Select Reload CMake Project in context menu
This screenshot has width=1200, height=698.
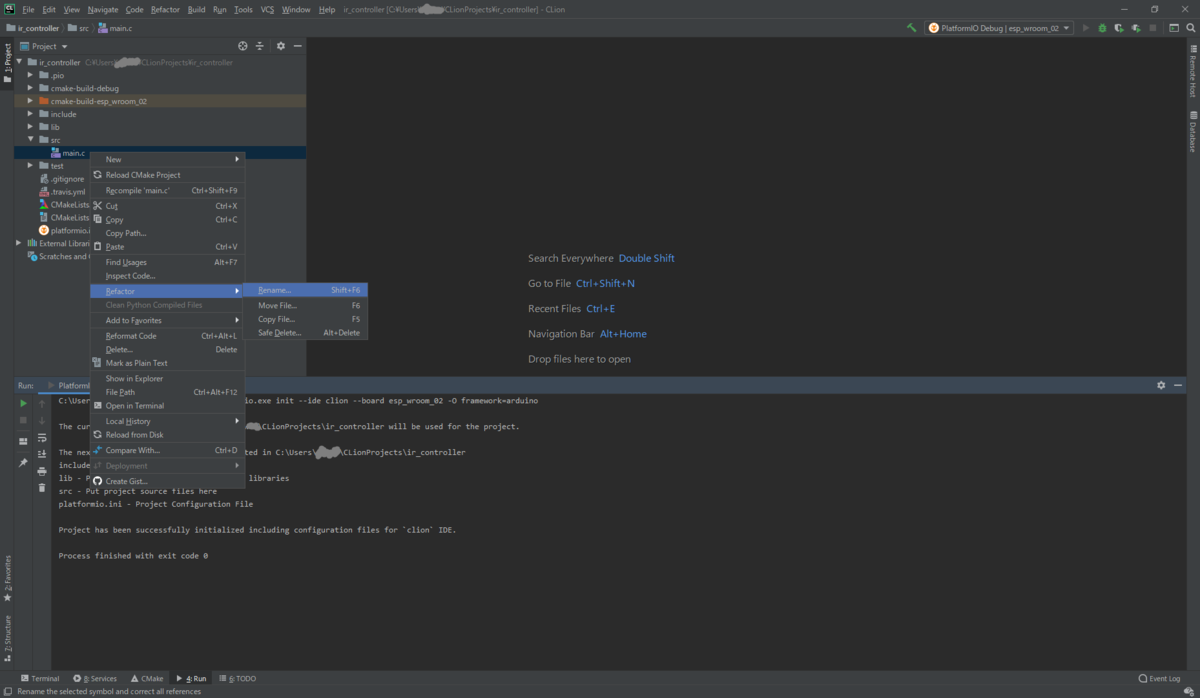(167, 175)
